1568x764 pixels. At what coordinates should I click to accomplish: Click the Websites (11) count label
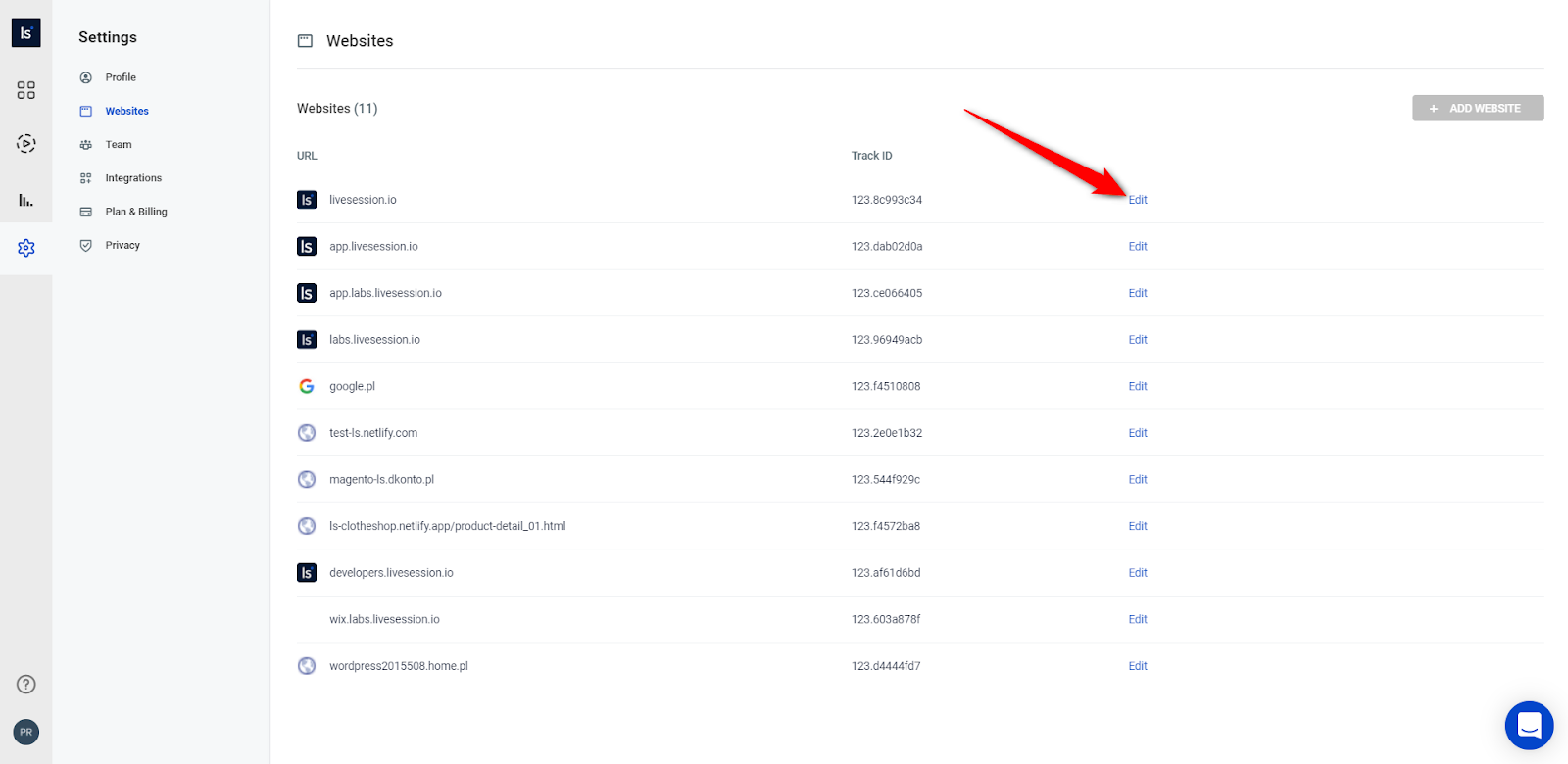337,109
